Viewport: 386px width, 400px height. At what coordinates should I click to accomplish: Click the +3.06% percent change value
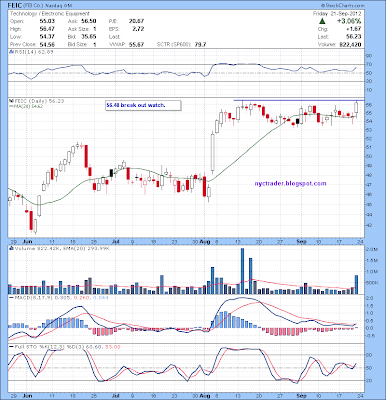click(x=349, y=21)
